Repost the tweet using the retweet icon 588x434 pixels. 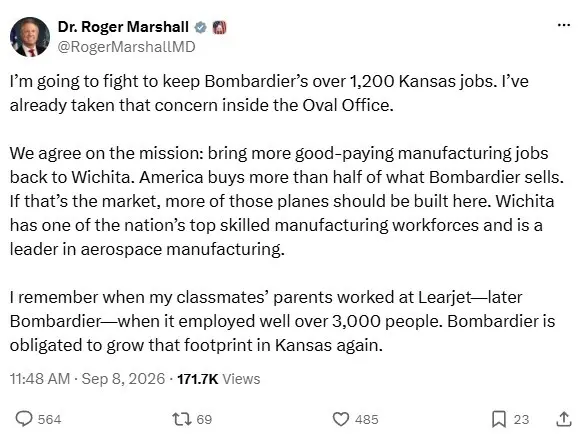point(182,419)
